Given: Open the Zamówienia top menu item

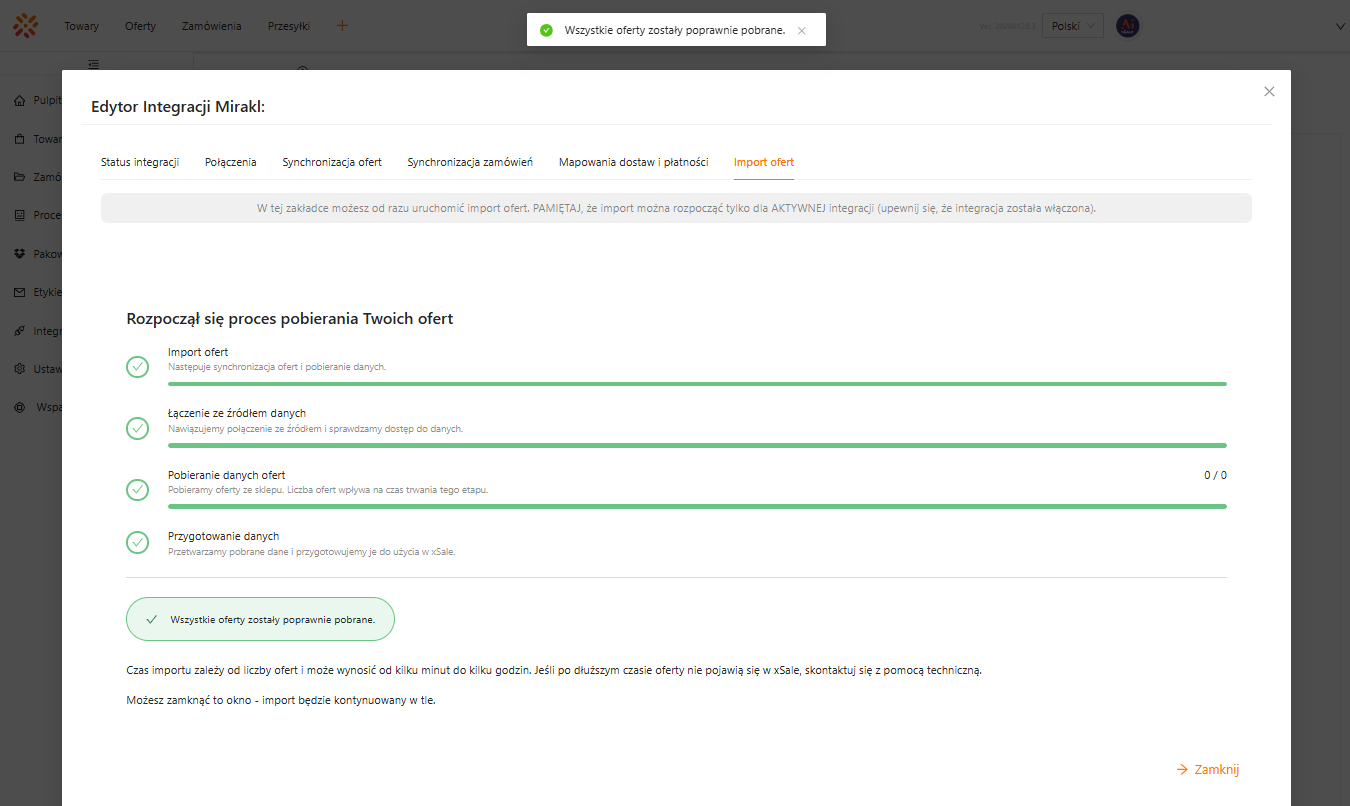Looking at the screenshot, I should coord(211,26).
